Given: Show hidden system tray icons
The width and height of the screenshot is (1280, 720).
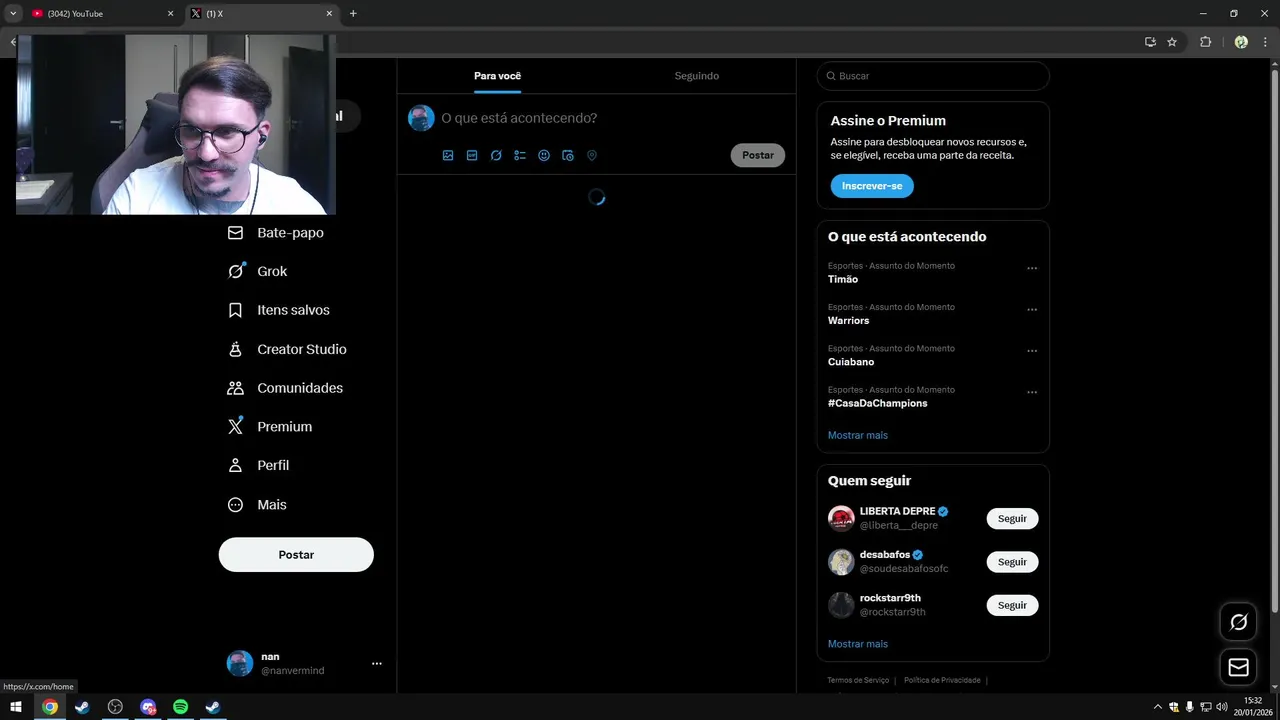Looking at the screenshot, I should (1158, 707).
